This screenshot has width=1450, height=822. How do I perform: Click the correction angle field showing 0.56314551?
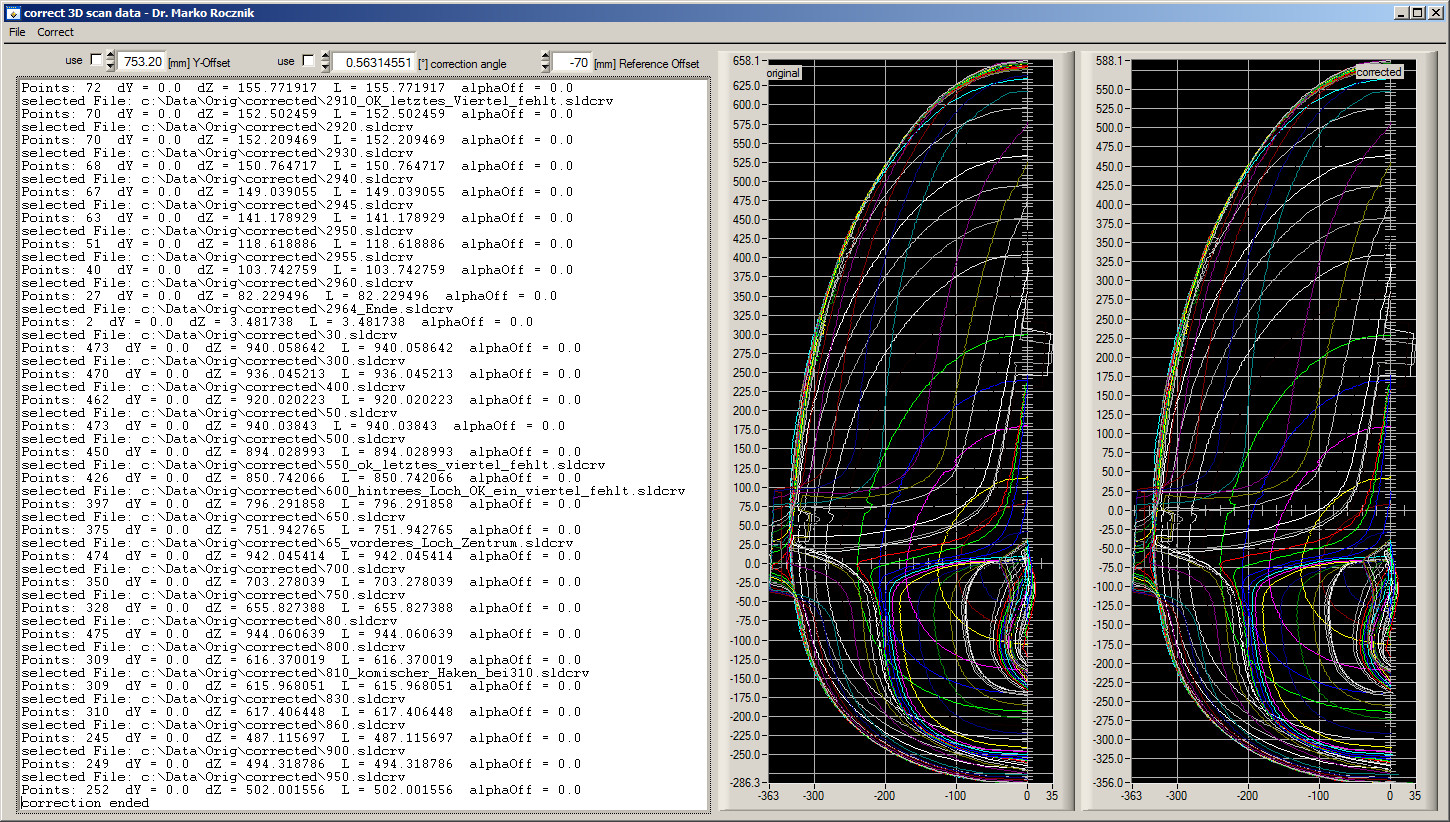[x=373, y=62]
